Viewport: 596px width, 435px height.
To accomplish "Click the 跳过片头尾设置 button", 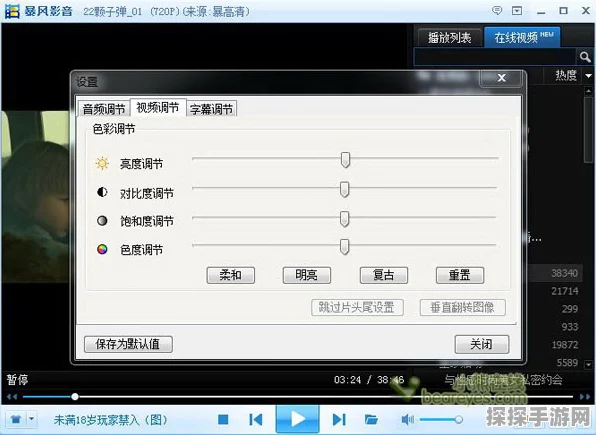I will point(357,307).
